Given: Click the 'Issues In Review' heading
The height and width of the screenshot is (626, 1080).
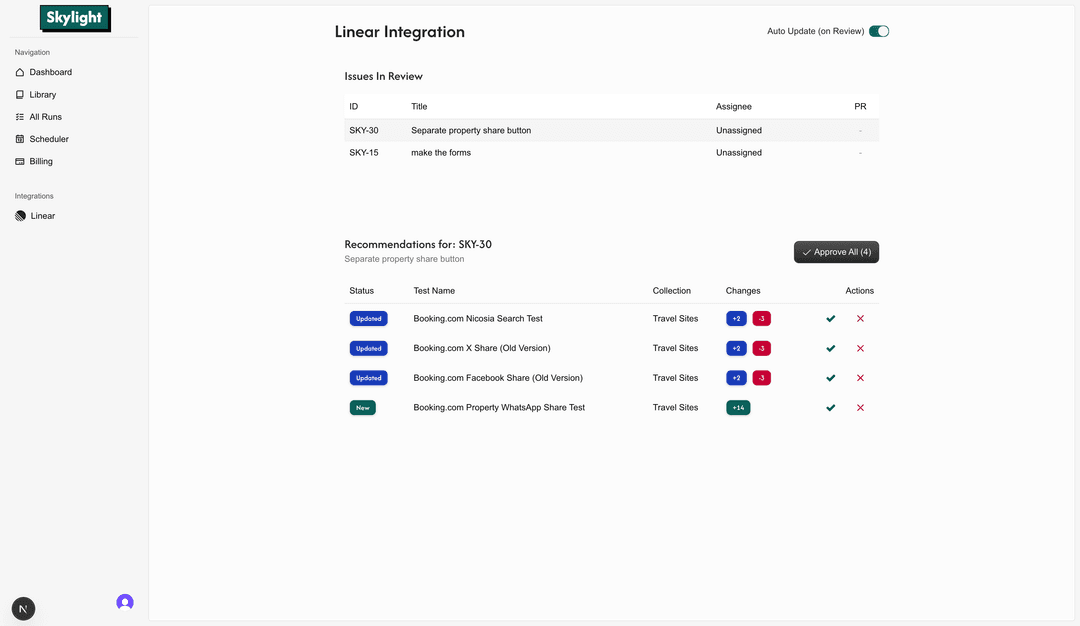Looking at the screenshot, I should click(x=384, y=76).
